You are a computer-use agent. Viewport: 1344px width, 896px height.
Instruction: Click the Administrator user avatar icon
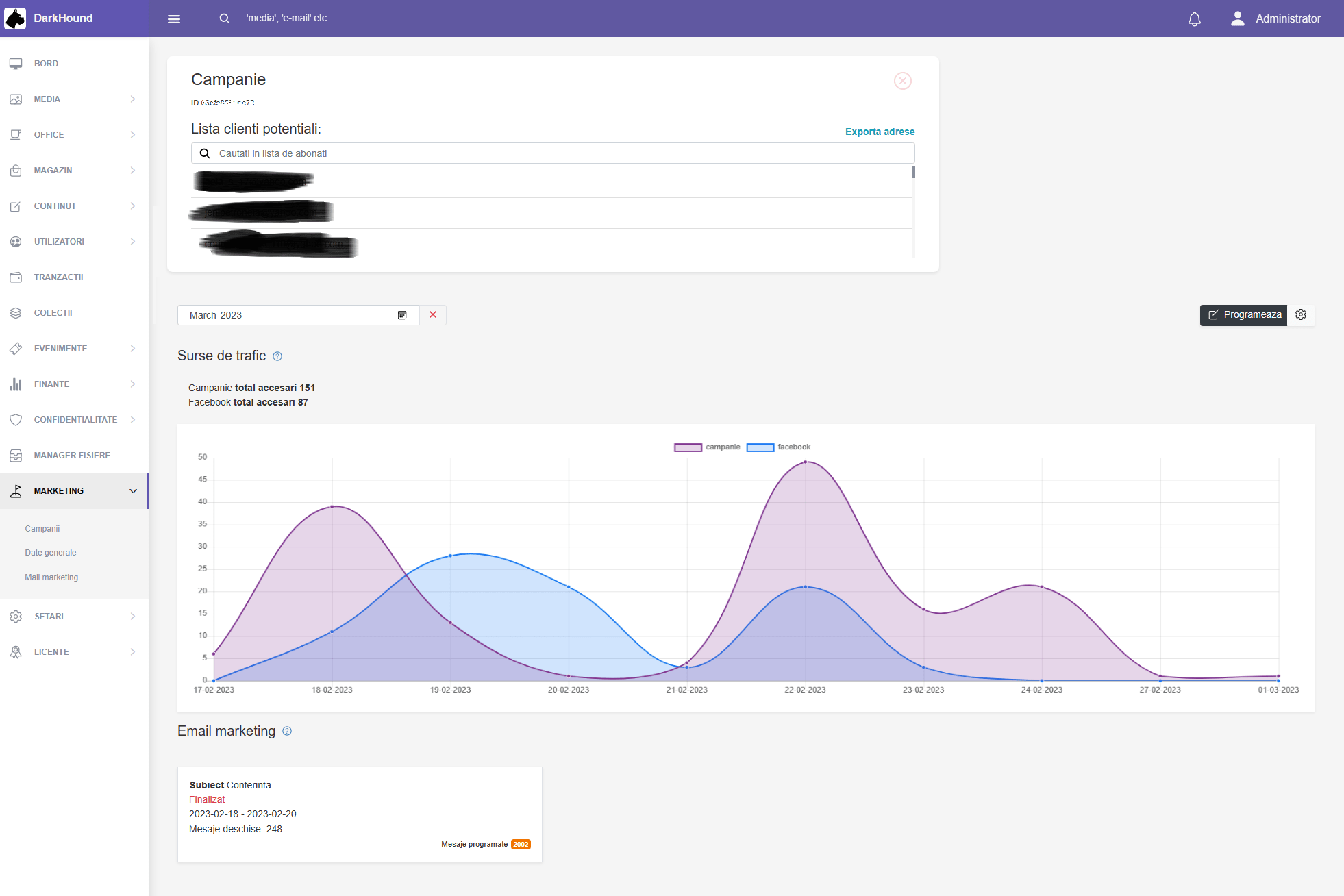(x=1237, y=18)
